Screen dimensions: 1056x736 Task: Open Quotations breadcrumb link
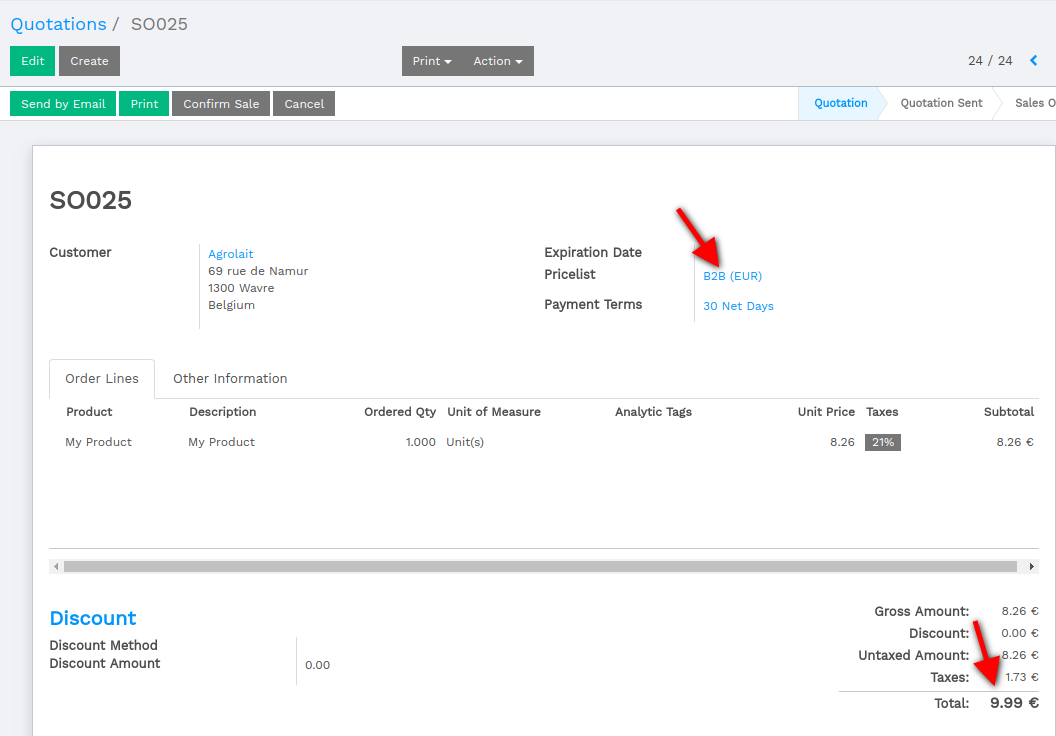(59, 24)
